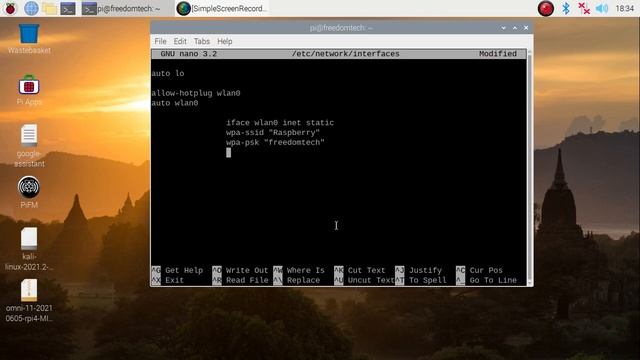Image resolution: width=640 pixels, height=360 pixels.
Task: Click the 'Exit' nano shortcut
Action: 168,280
